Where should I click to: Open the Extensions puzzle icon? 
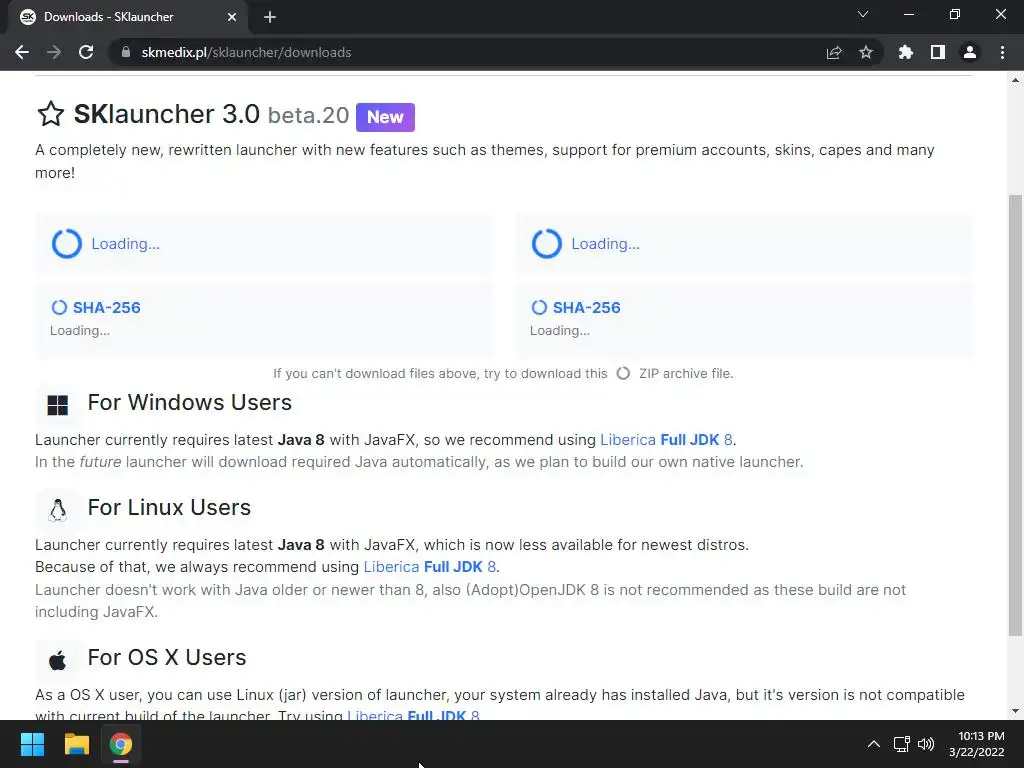pyautogui.click(x=905, y=52)
